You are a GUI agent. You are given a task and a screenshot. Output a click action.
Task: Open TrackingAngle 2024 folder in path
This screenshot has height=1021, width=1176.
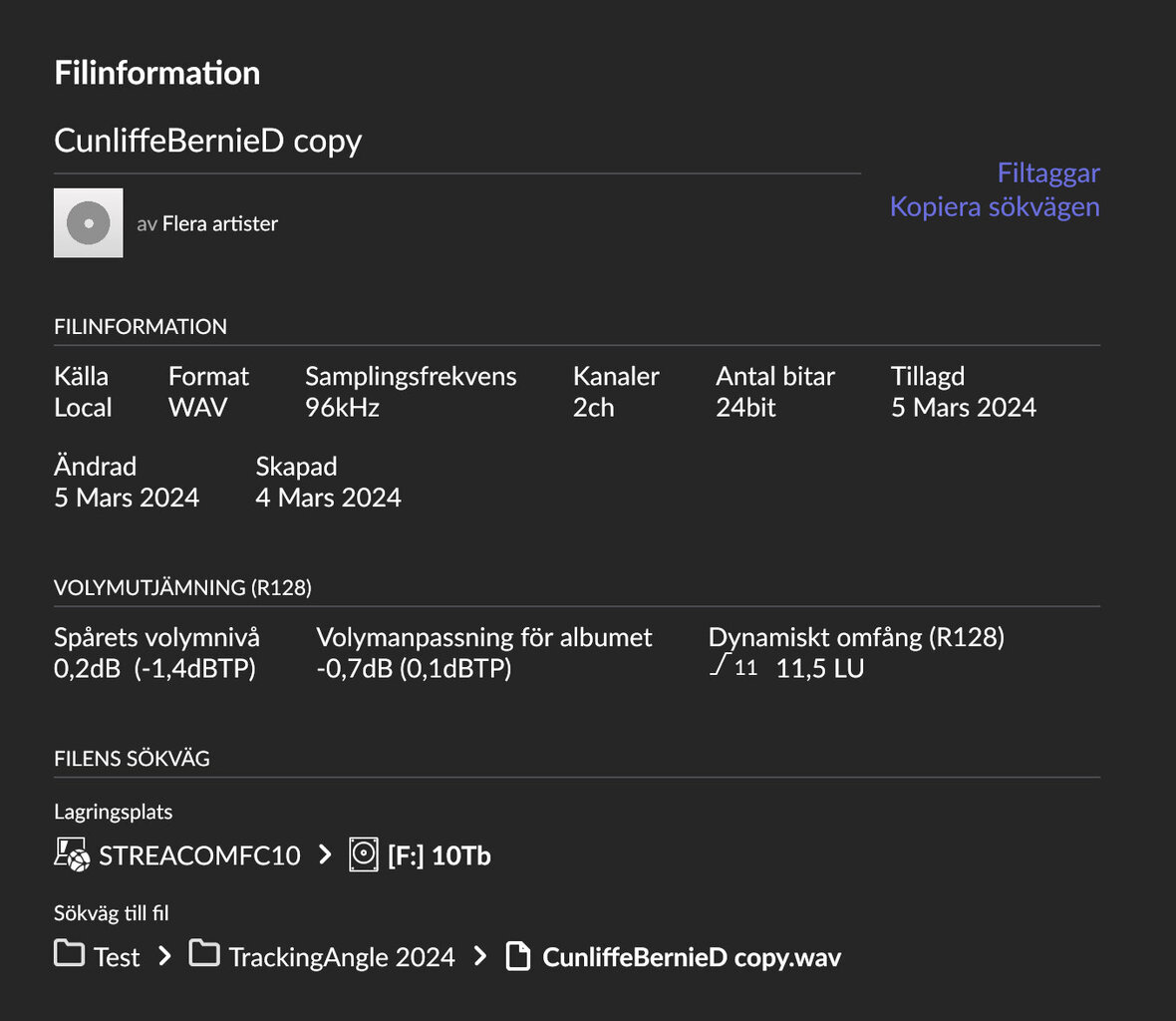click(342, 957)
